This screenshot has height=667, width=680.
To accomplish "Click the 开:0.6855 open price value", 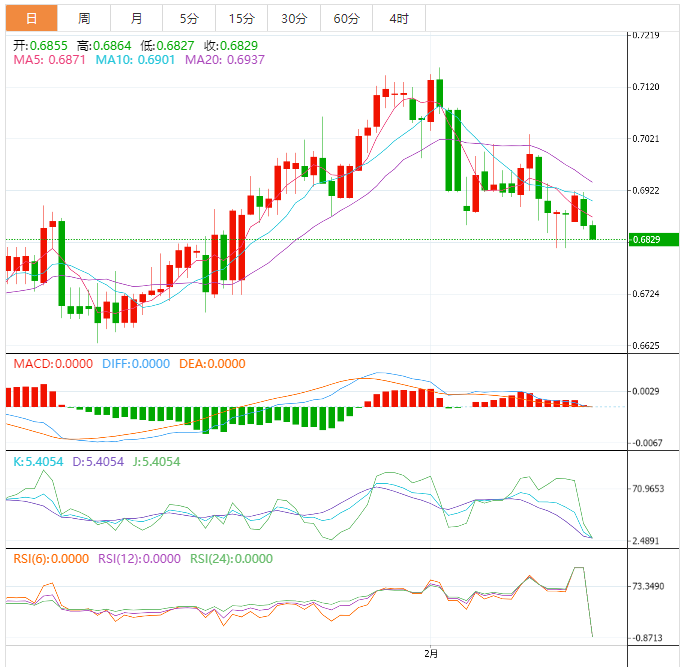I will click(x=40, y=46).
